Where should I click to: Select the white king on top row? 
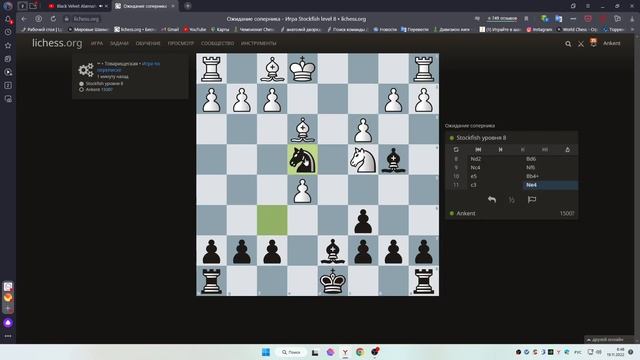coord(302,69)
